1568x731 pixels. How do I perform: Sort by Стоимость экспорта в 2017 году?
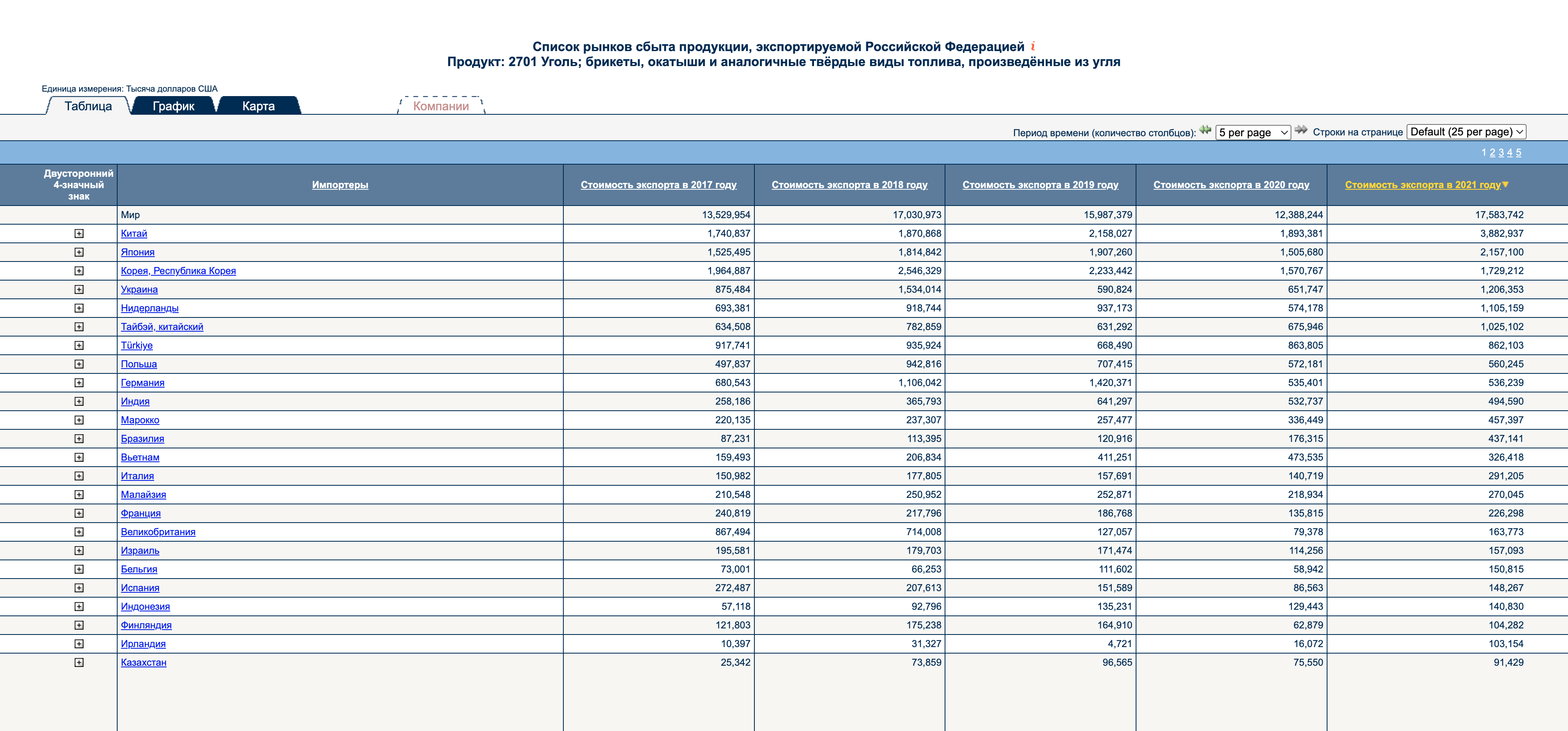[x=659, y=184]
